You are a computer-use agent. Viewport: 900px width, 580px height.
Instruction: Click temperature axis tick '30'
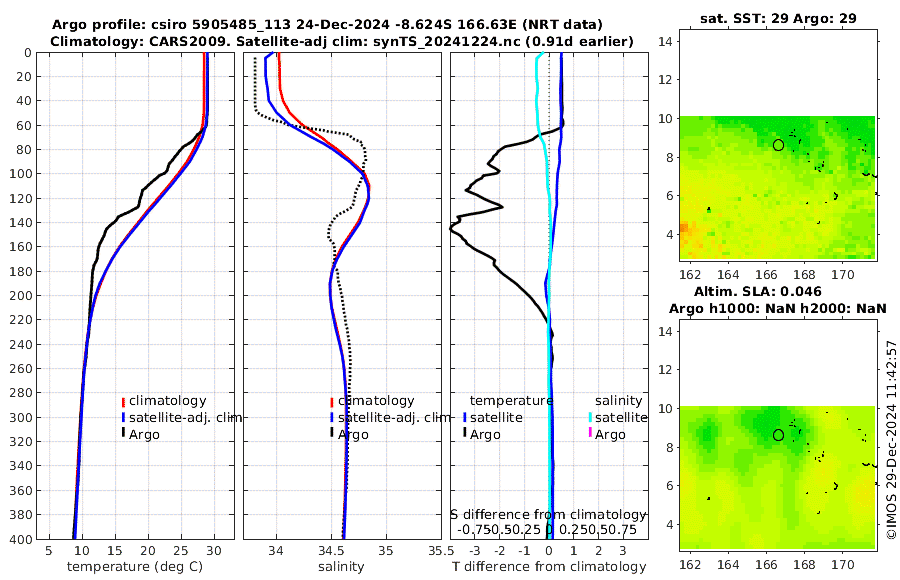coord(214,551)
